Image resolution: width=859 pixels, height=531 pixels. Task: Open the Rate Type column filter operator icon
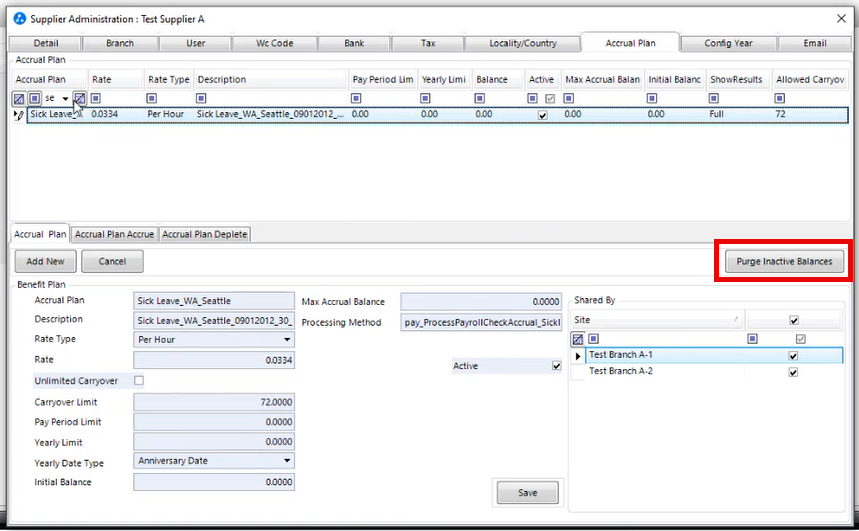point(152,98)
